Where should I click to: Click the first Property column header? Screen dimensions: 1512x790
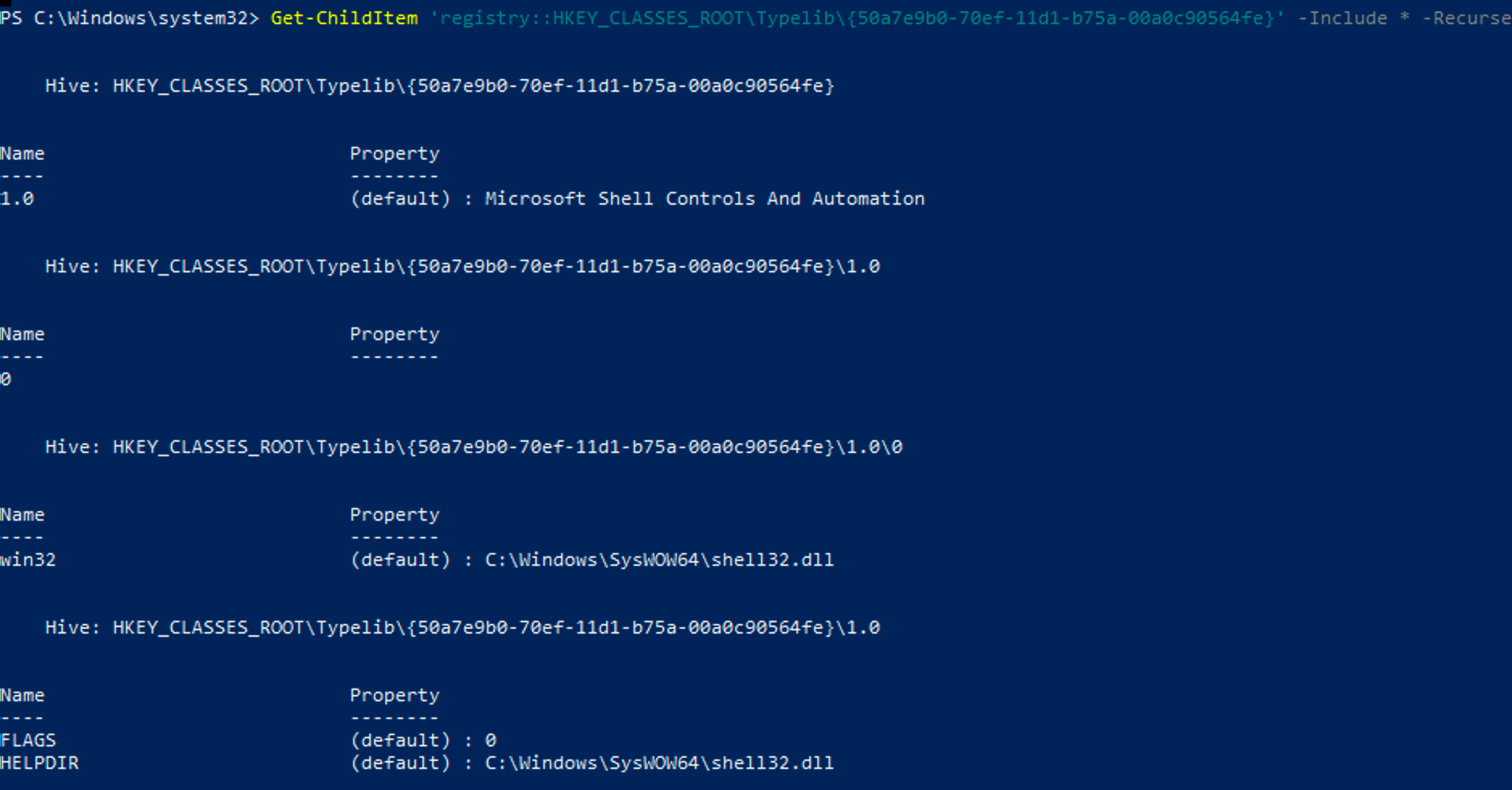click(395, 153)
